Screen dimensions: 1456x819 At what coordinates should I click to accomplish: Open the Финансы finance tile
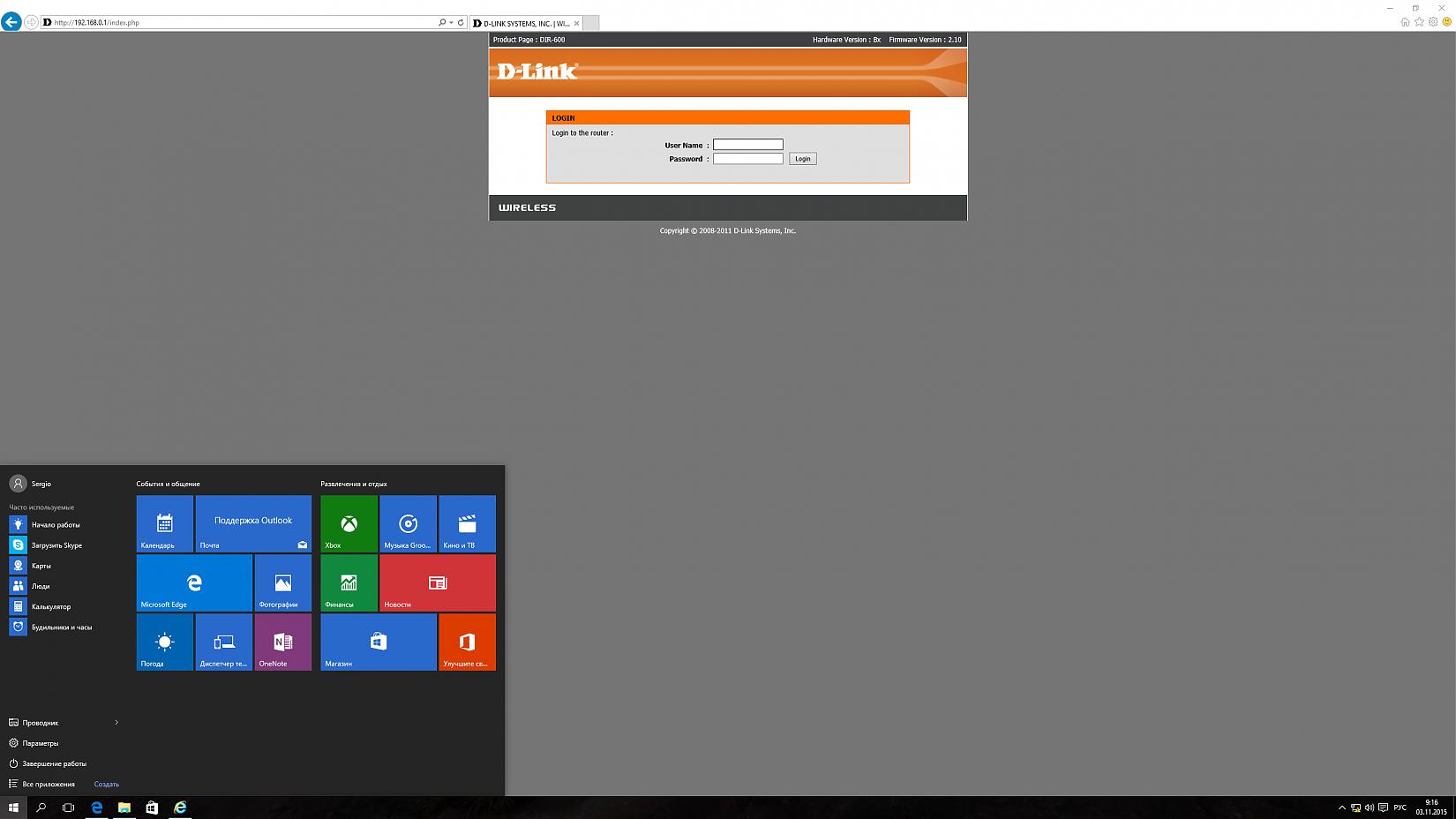coord(349,582)
